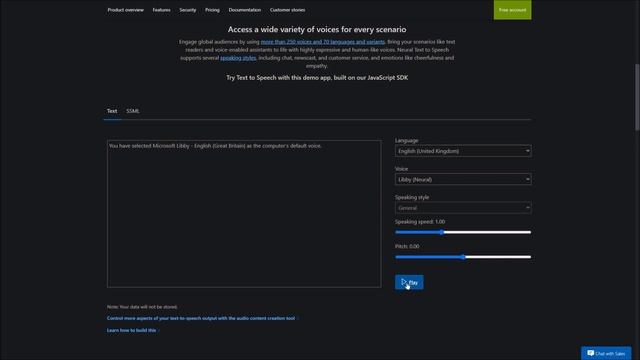Switch to the SSML tab

pos(133,111)
